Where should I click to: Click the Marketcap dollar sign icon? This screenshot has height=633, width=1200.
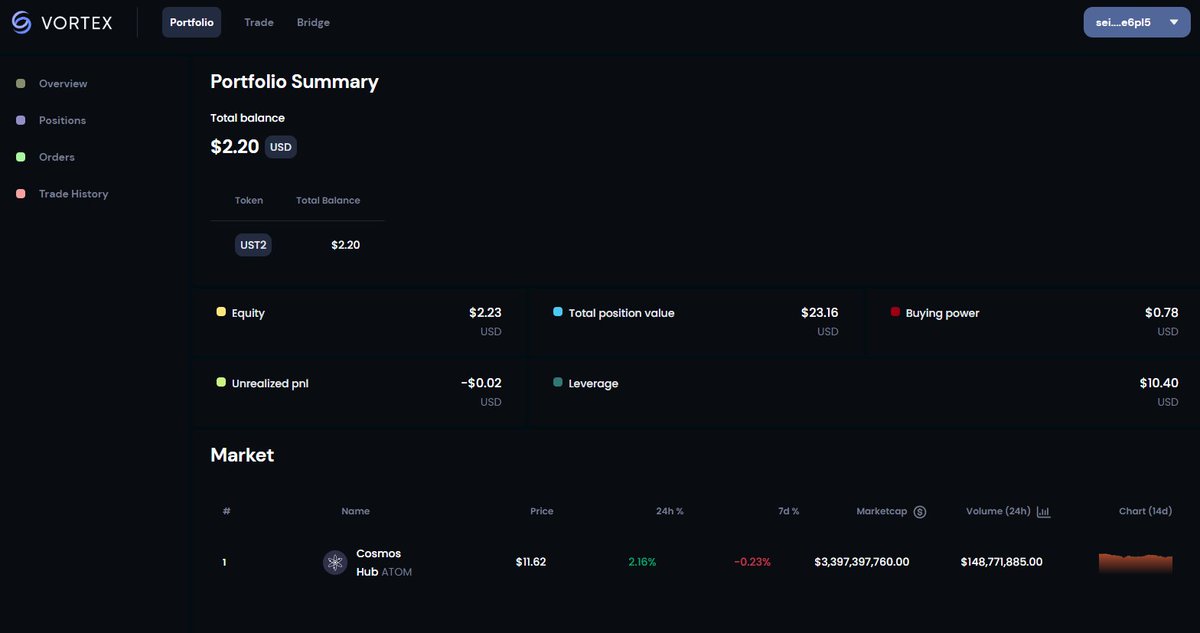(920, 511)
